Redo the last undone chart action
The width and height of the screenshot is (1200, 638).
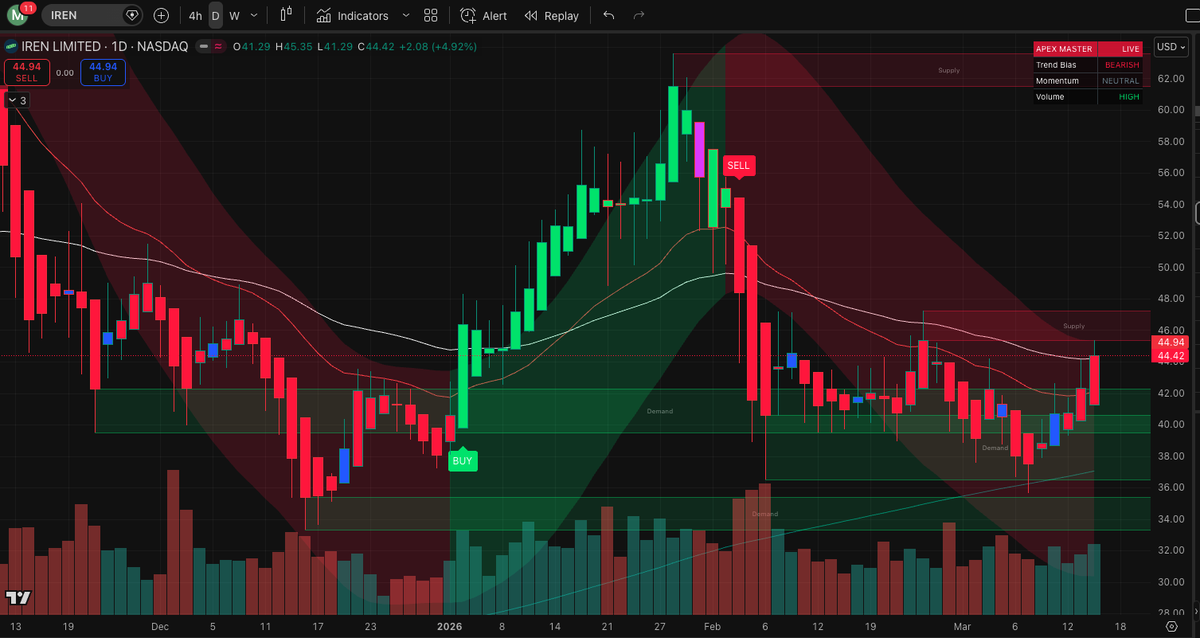(x=639, y=16)
